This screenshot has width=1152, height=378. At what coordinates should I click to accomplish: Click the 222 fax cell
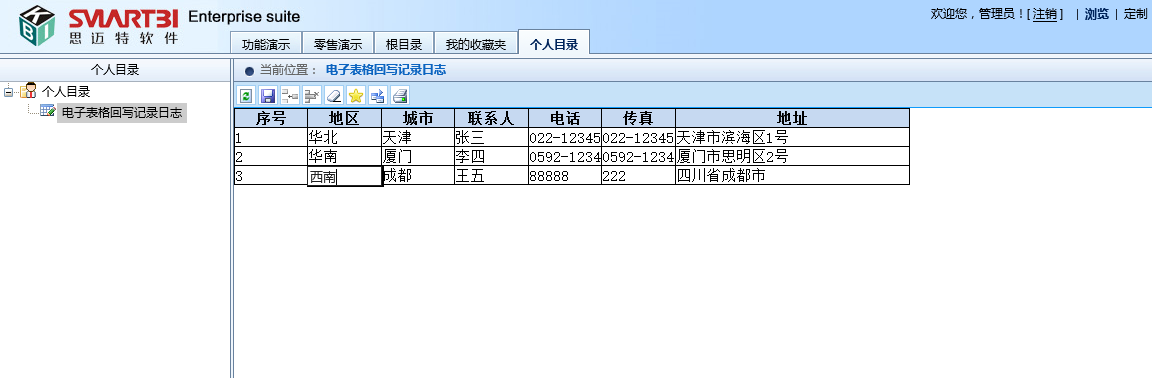tap(638, 175)
